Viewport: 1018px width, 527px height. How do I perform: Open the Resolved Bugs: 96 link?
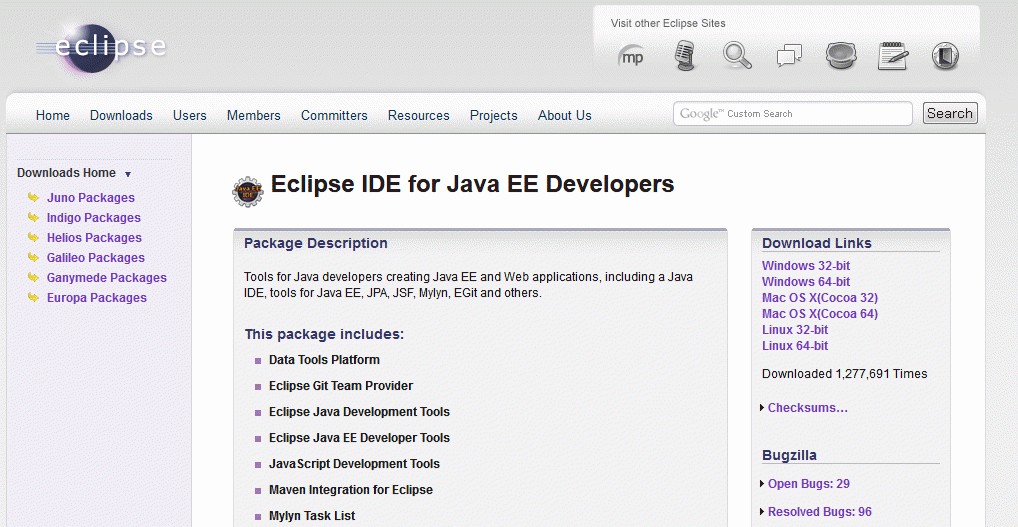tap(820, 512)
